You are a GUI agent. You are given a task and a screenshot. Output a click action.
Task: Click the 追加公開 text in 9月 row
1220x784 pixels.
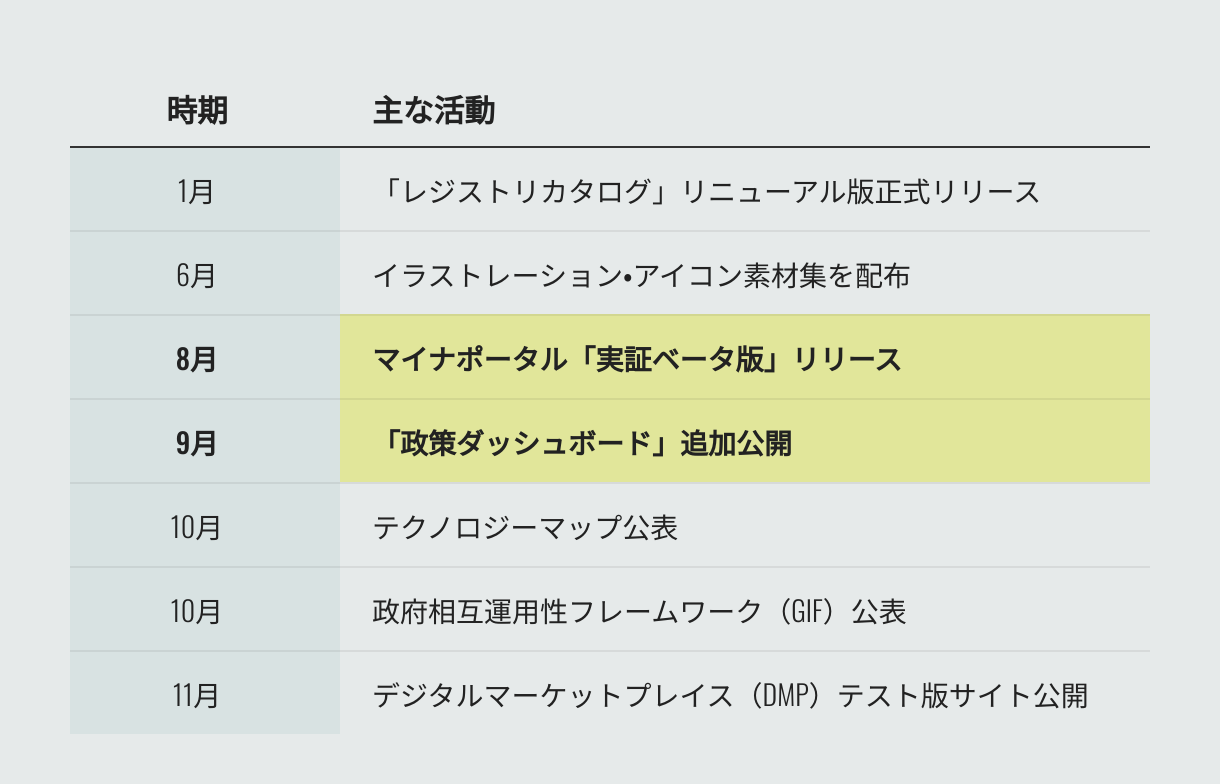click(x=736, y=443)
